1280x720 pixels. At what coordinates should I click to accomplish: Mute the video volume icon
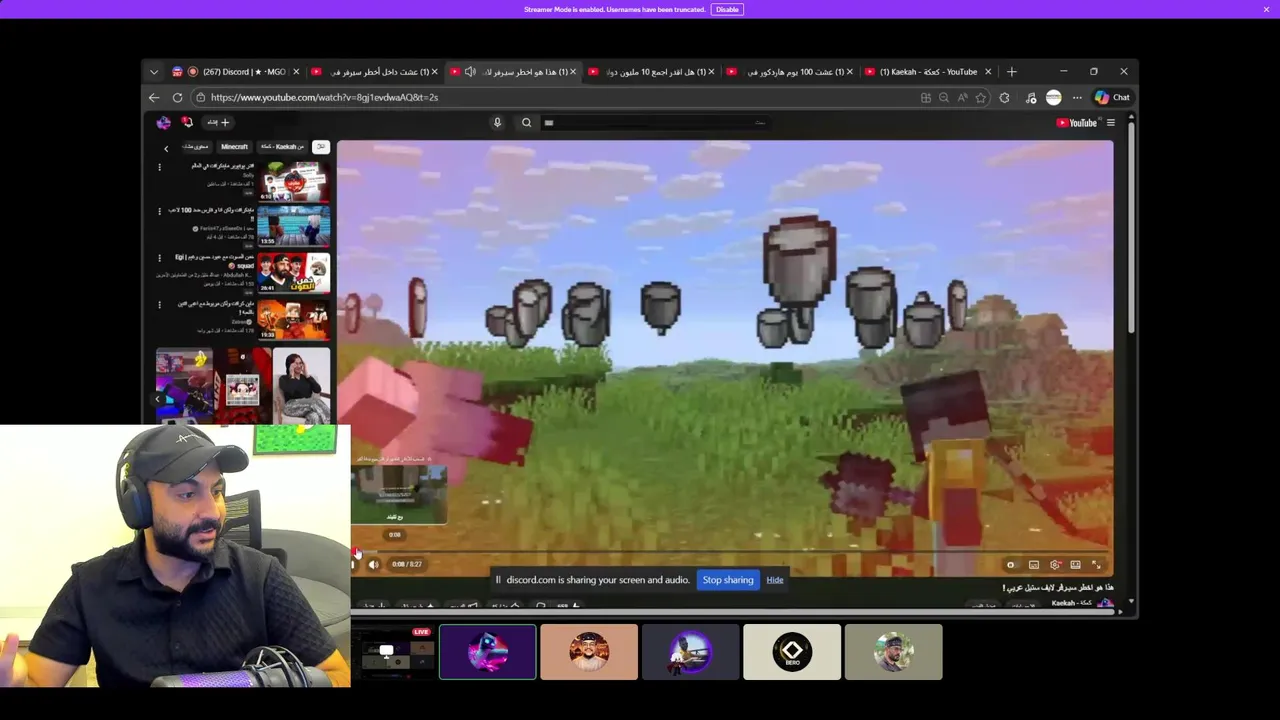[x=373, y=565]
